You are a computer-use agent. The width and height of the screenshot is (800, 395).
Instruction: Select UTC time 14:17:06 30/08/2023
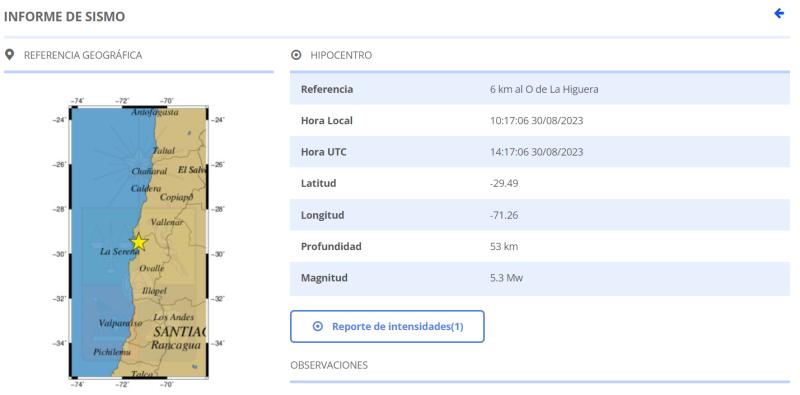pos(536,152)
